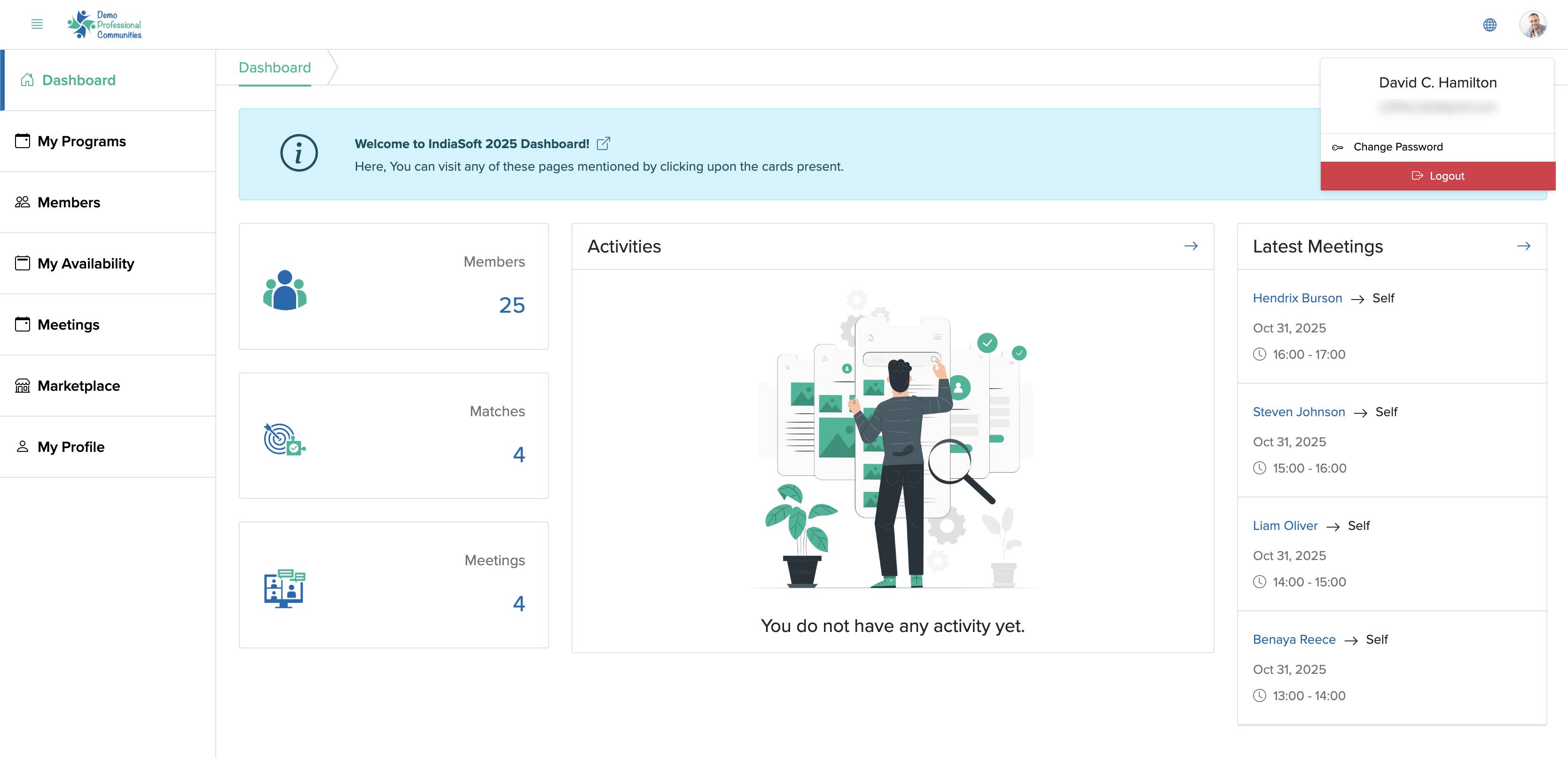Click the clock icon beside 13:00 - 14:00
The height and width of the screenshot is (758, 1568).
(x=1259, y=696)
